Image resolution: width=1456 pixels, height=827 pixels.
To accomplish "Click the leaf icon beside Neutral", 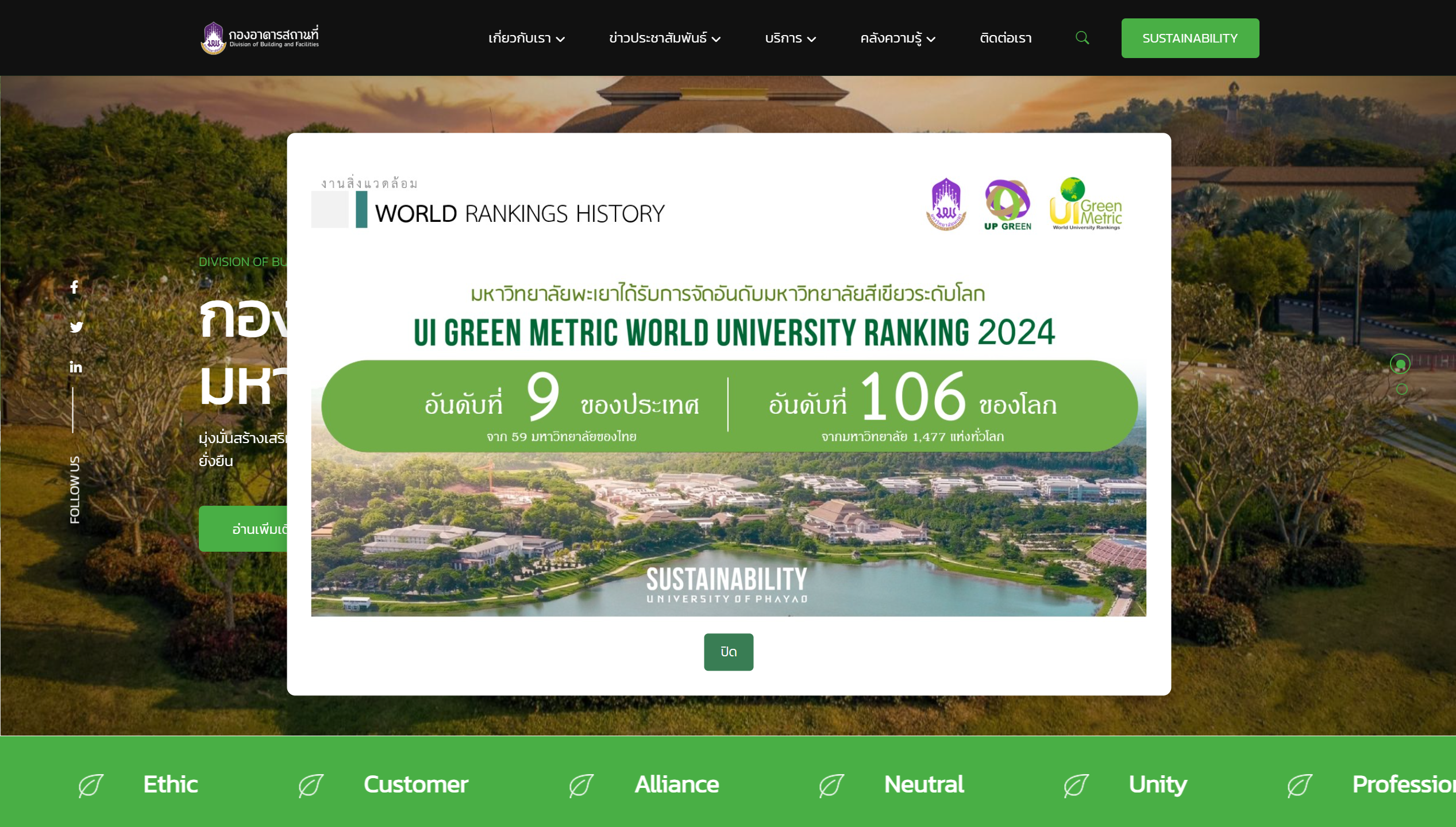I will (x=831, y=785).
